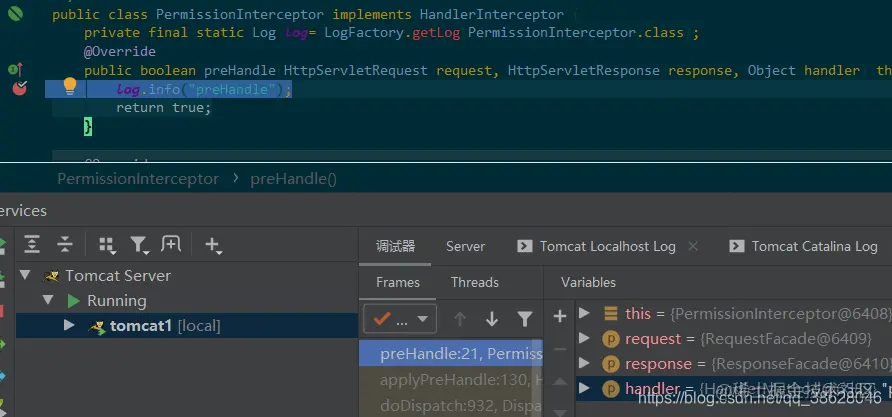Screen dimensions: 892x417
Task: Switch to the 调试器 tab
Action: 395,246
